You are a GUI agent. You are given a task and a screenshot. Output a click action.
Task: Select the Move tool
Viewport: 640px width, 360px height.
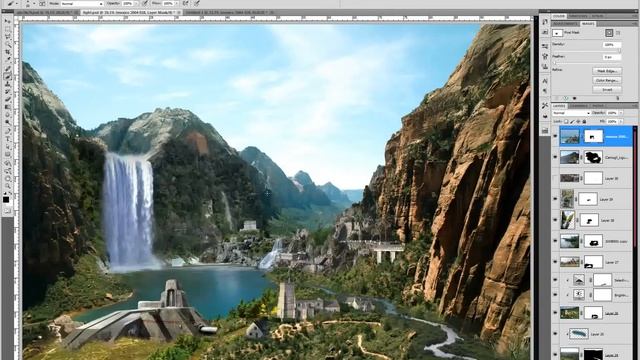(x=7, y=22)
